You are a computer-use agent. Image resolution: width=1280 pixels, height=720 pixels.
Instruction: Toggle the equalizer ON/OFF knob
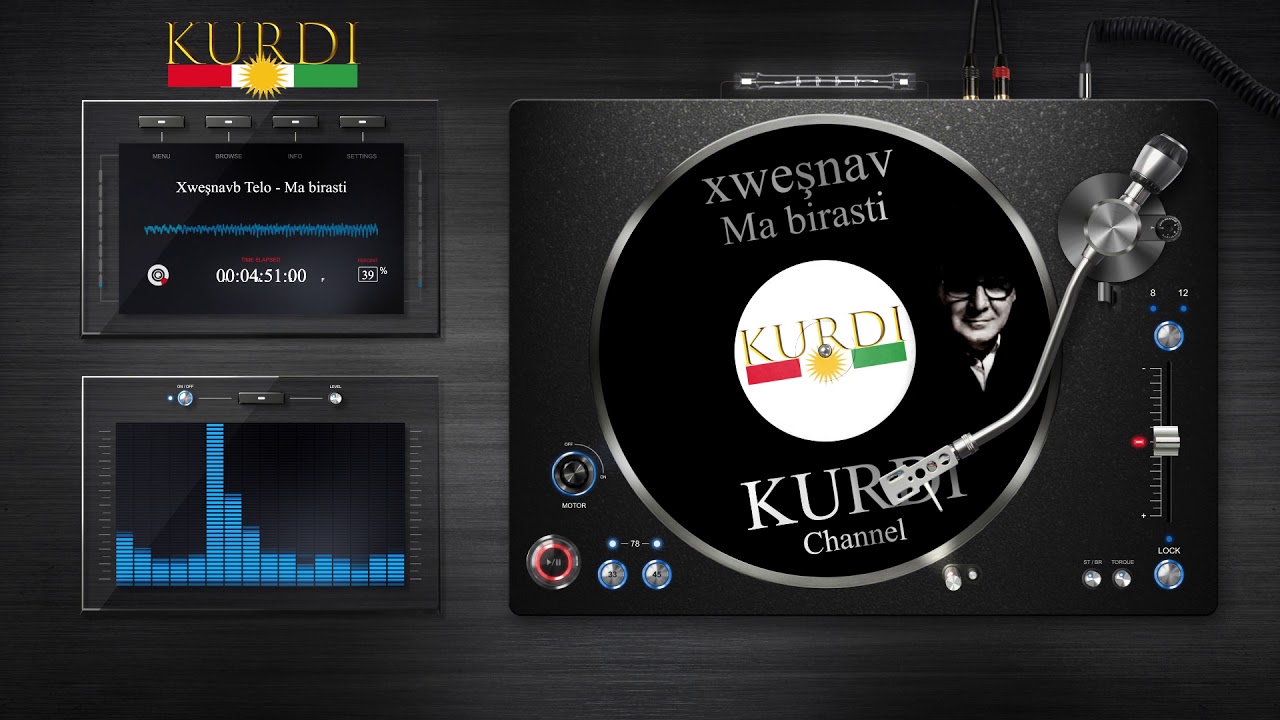tap(185, 398)
